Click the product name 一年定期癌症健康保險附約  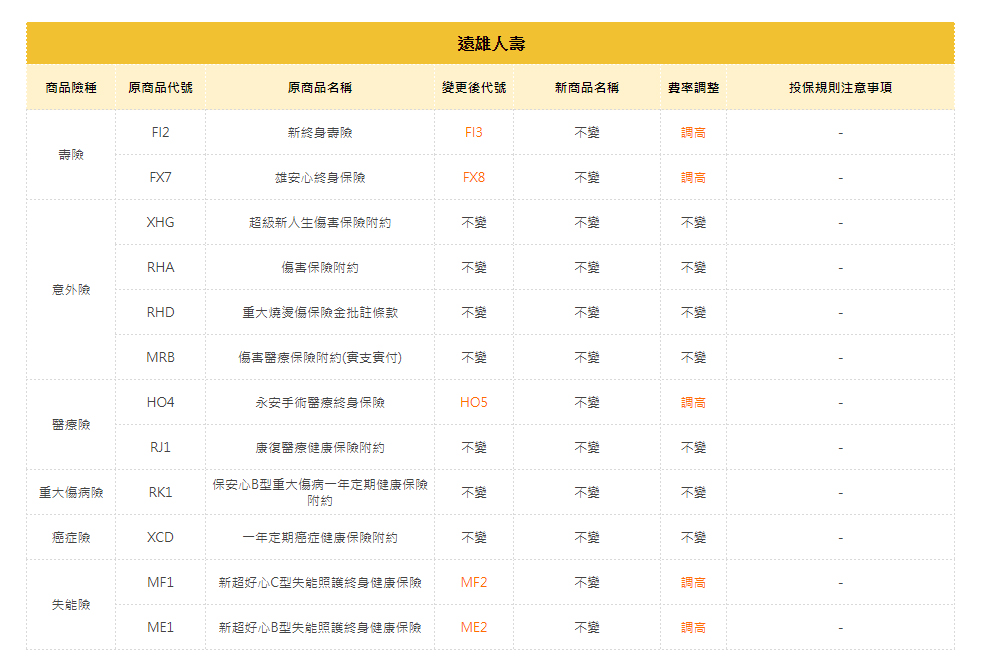point(320,537)
